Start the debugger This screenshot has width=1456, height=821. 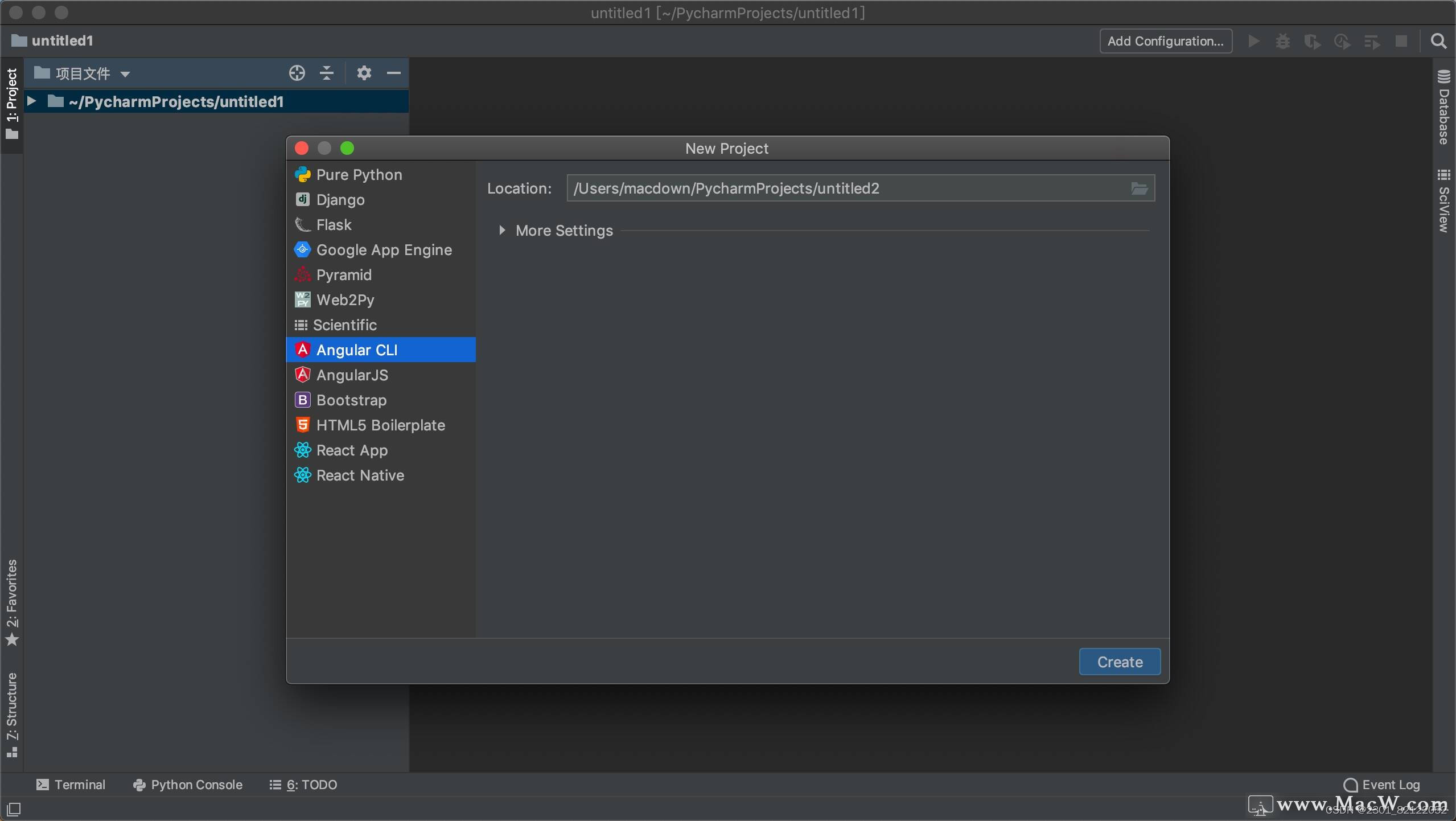(x=1283, y=40)
